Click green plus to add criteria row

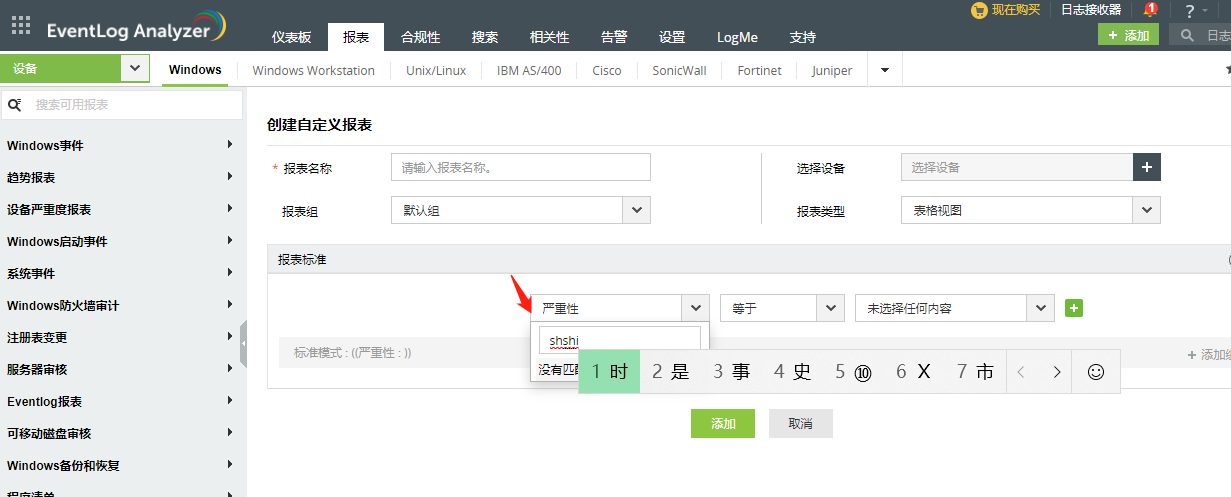pyautogui.click(x=1074, y=308)
